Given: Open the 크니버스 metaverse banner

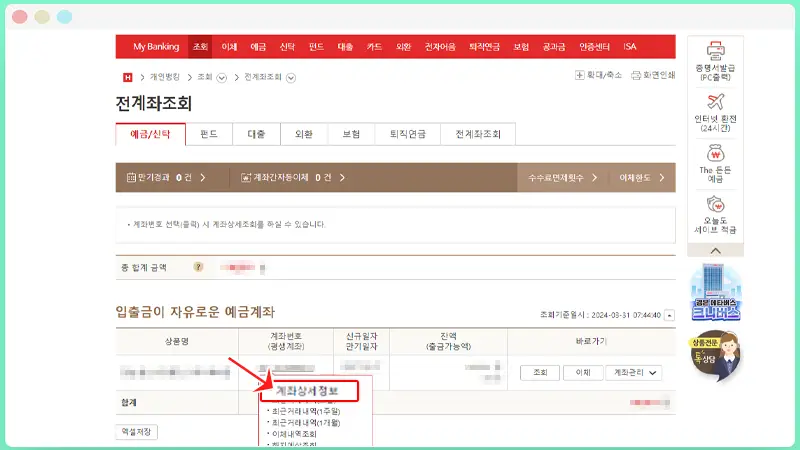Looking at the screenshot, I should tap(715, 292).
